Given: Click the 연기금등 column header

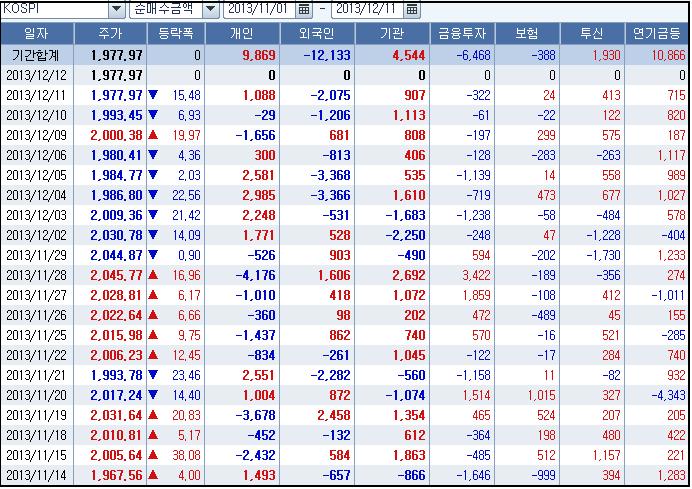Looking at the screenshot, I should 657,34.
